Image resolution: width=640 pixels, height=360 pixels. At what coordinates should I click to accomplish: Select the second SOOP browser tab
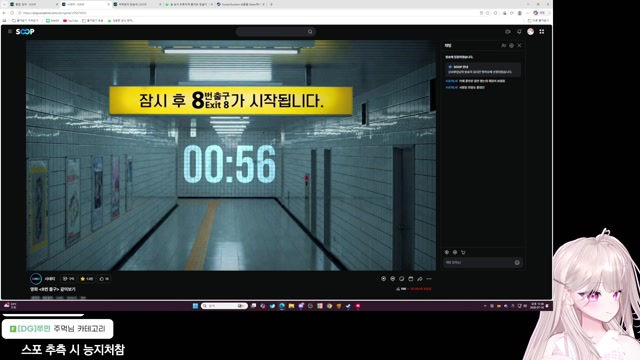(x=85, y=4)
